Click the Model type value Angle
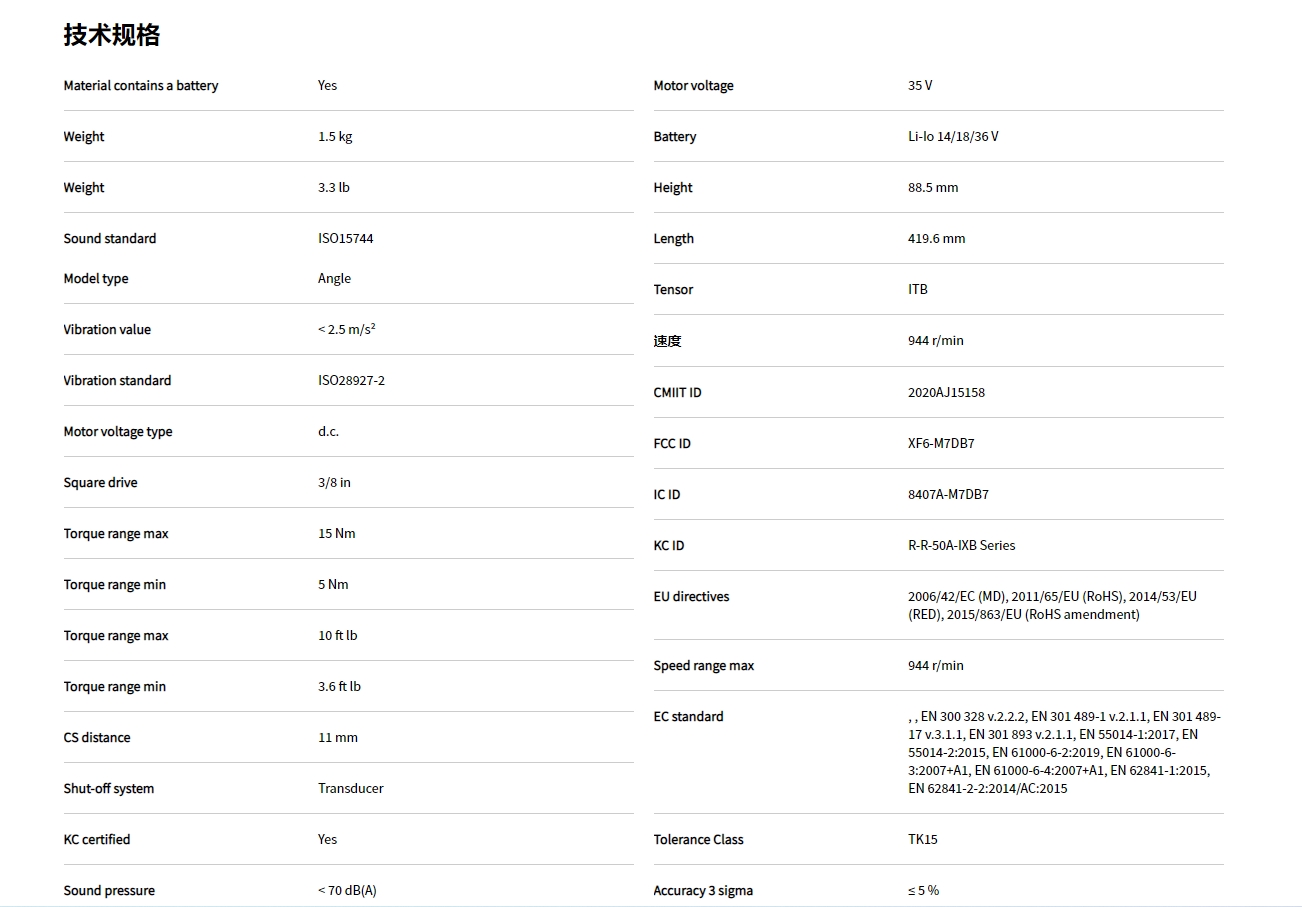 coord(334,278)
